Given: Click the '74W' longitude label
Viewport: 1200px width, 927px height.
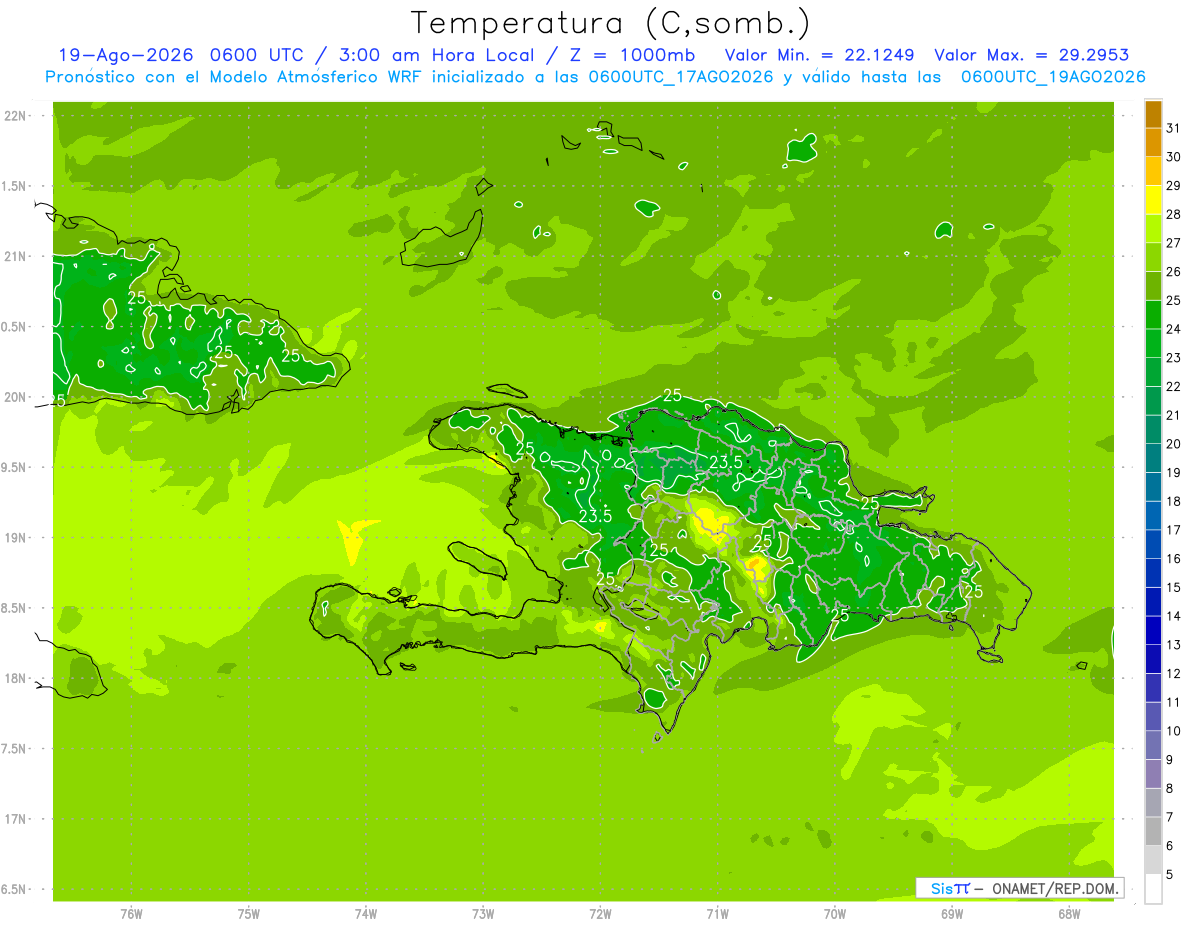Looking at the screenshot, I should point(366,914).
